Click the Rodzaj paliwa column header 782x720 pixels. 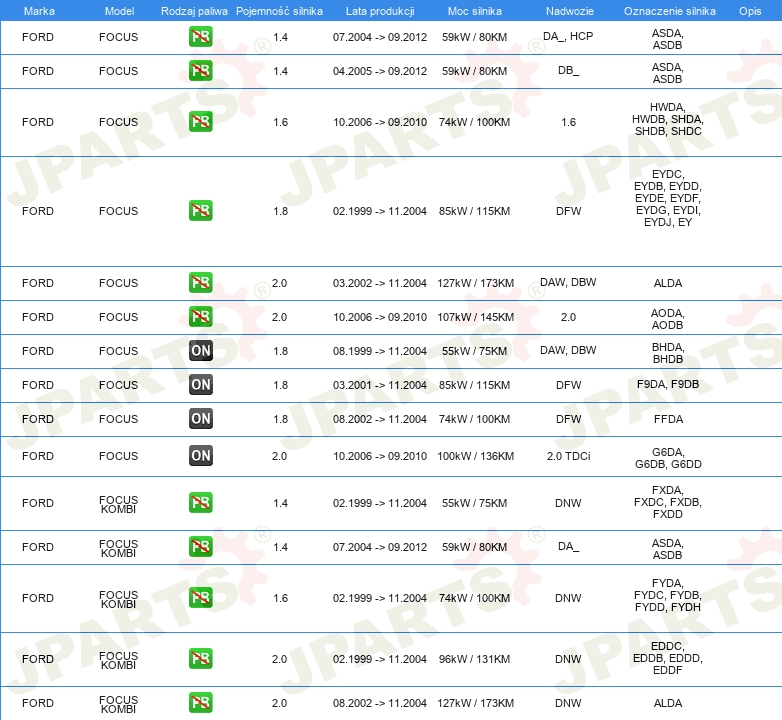pyautogui.click(x=194, y=11)
